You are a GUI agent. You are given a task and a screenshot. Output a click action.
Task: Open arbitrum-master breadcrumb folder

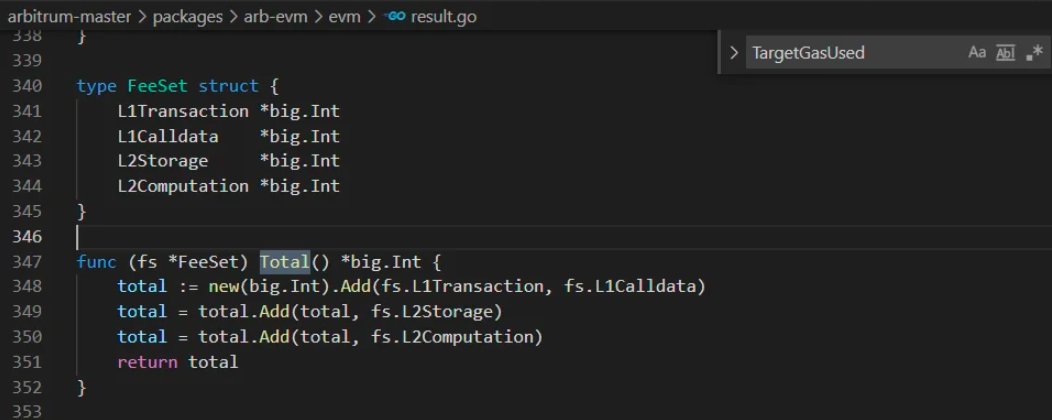coord(69,16)
